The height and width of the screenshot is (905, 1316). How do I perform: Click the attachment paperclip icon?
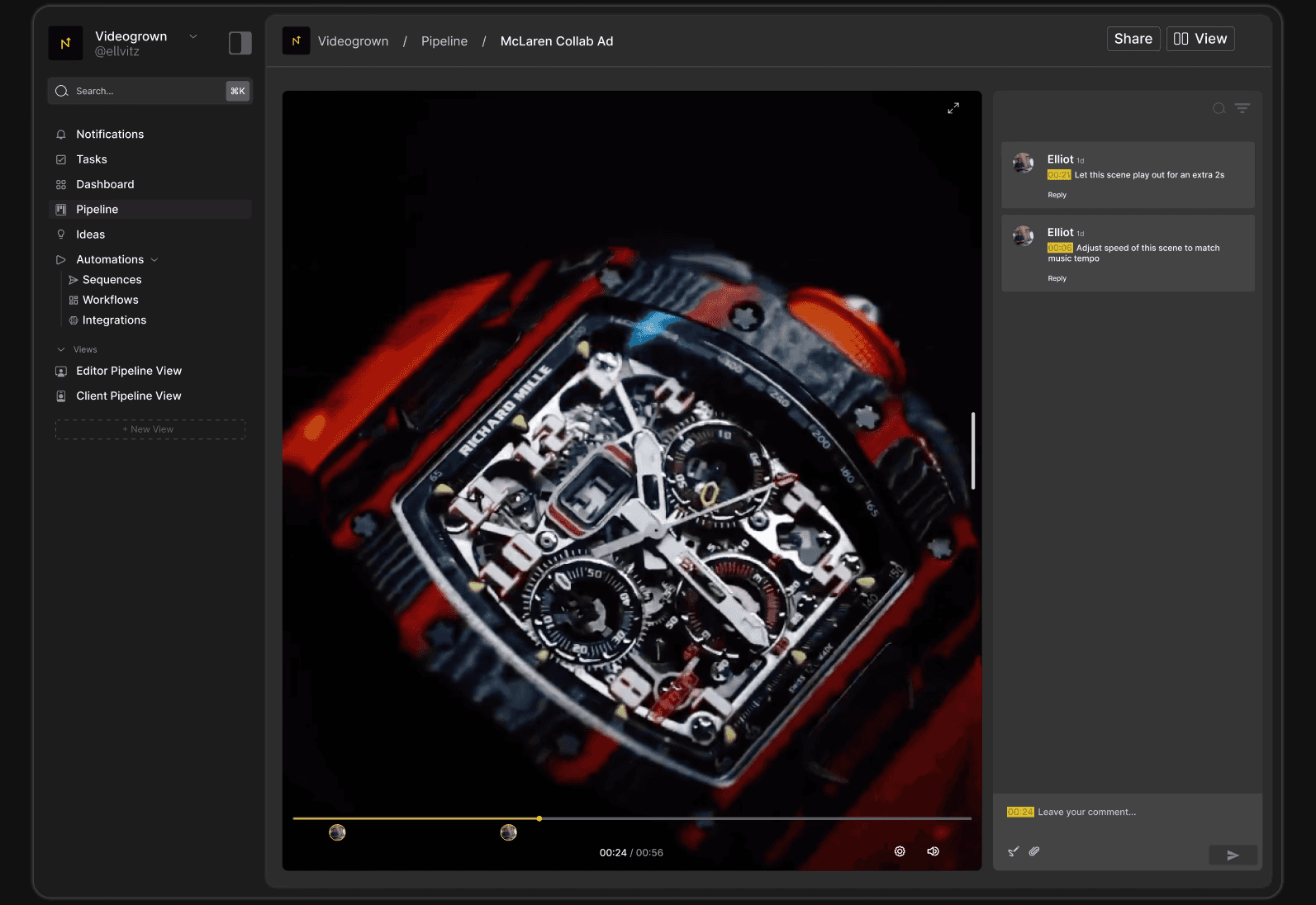(1034, 851)
